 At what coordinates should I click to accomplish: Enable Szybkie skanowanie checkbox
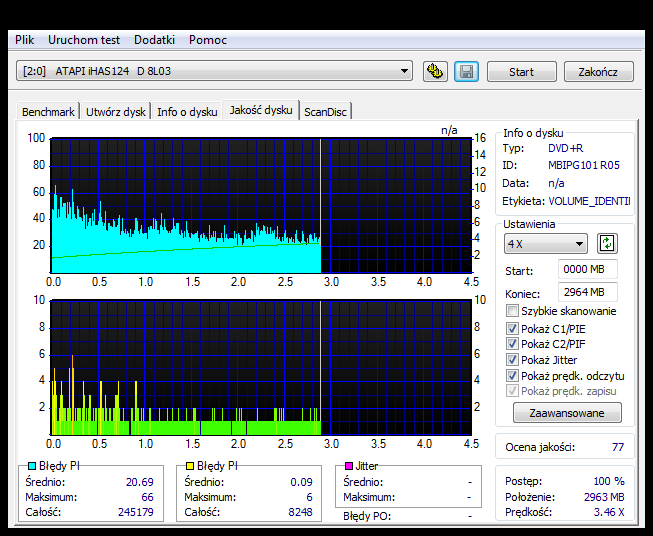point(512,311)
